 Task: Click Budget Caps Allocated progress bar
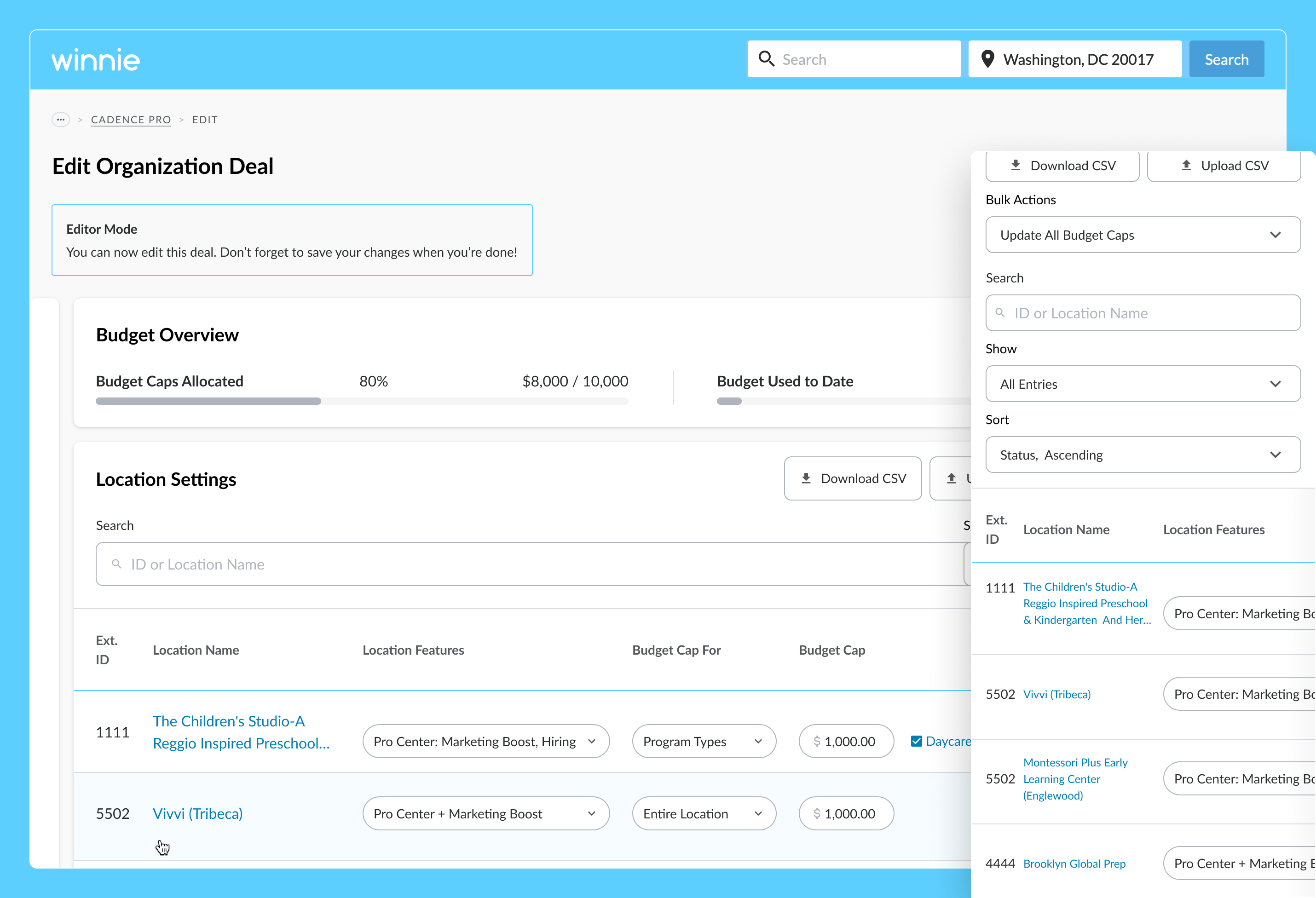click(362, 401)
